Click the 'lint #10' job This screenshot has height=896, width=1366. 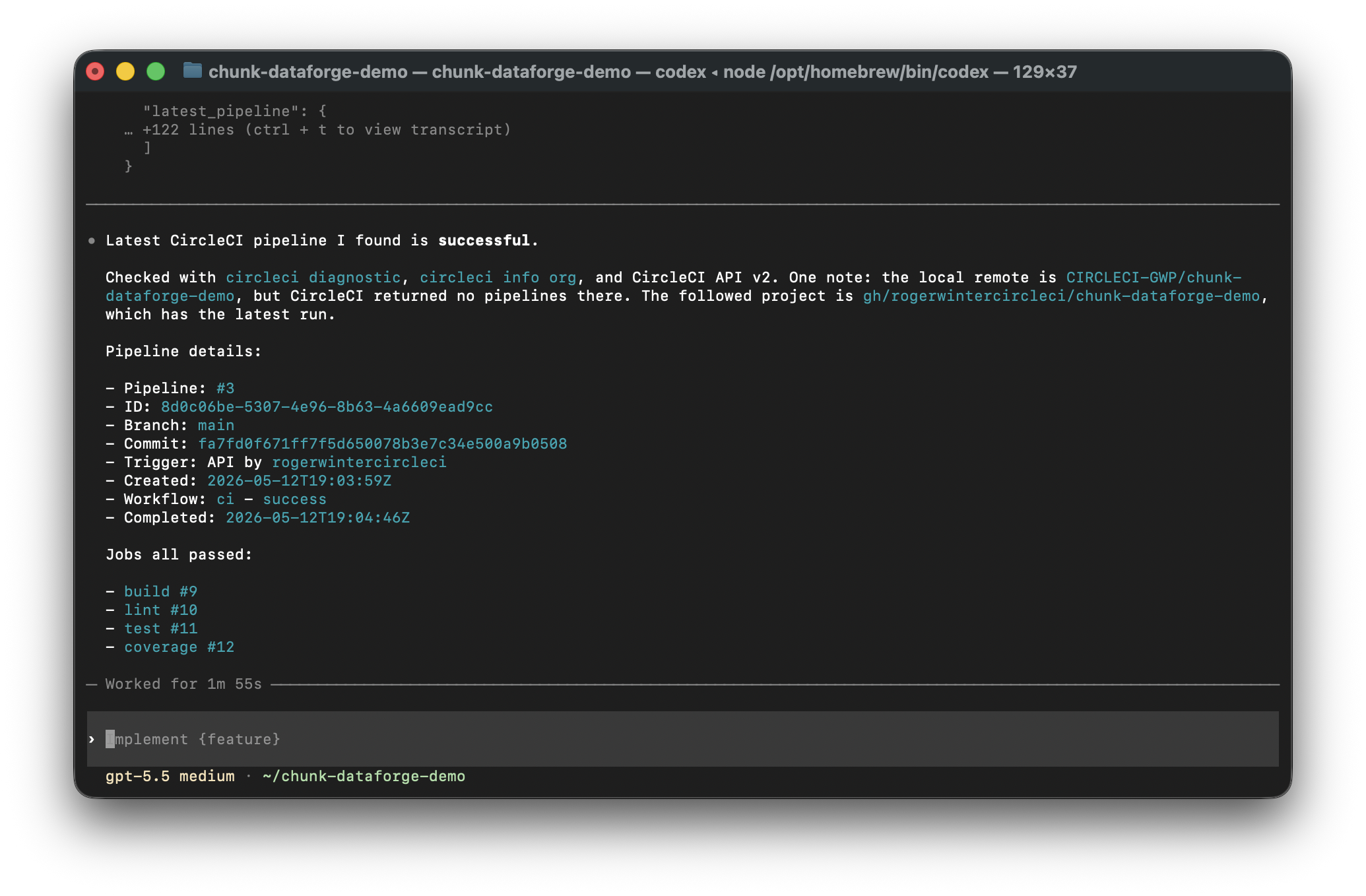pyautogui.click(x=160, y=610)
